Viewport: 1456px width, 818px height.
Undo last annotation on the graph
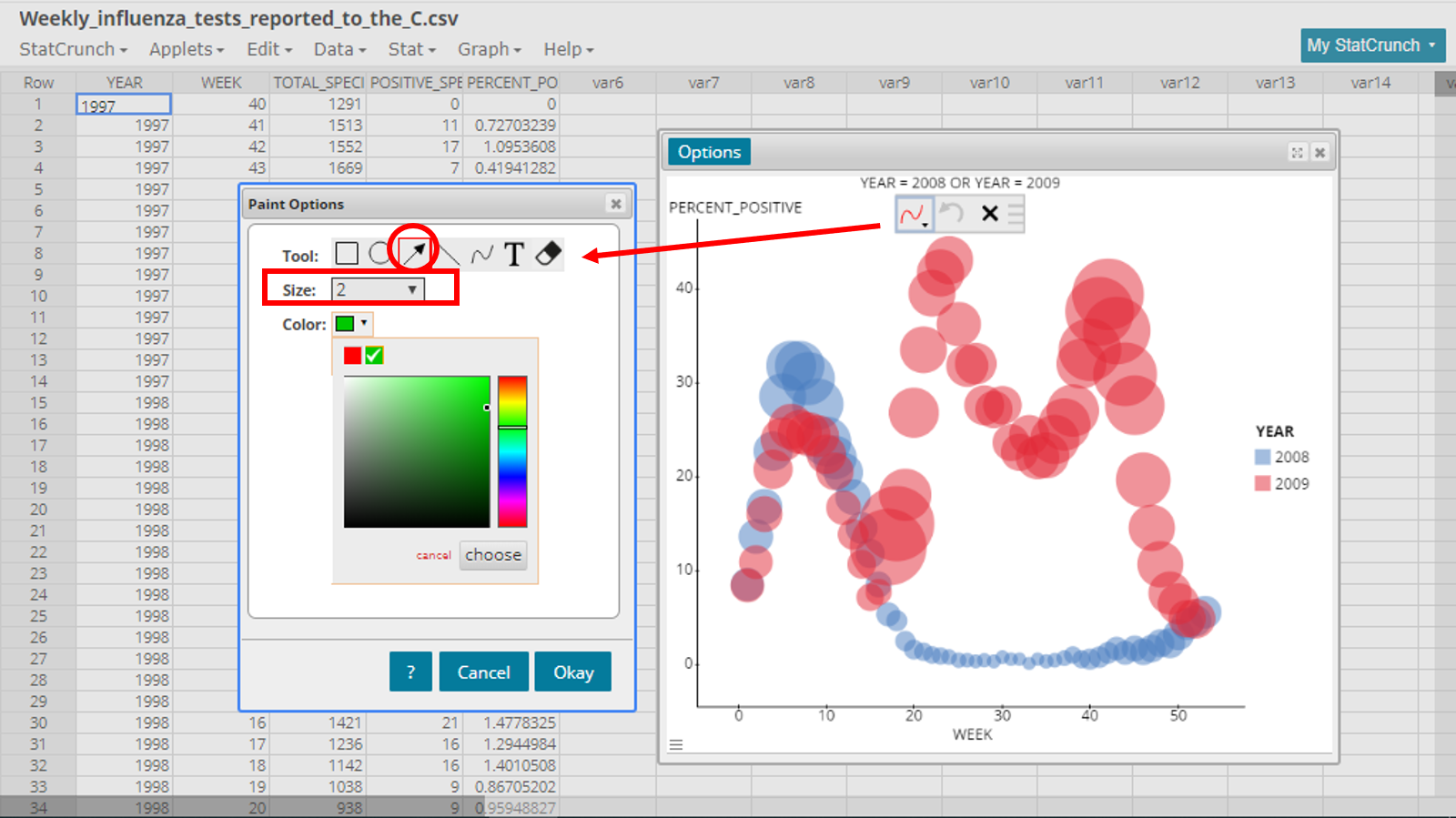(x=952, y=213)
